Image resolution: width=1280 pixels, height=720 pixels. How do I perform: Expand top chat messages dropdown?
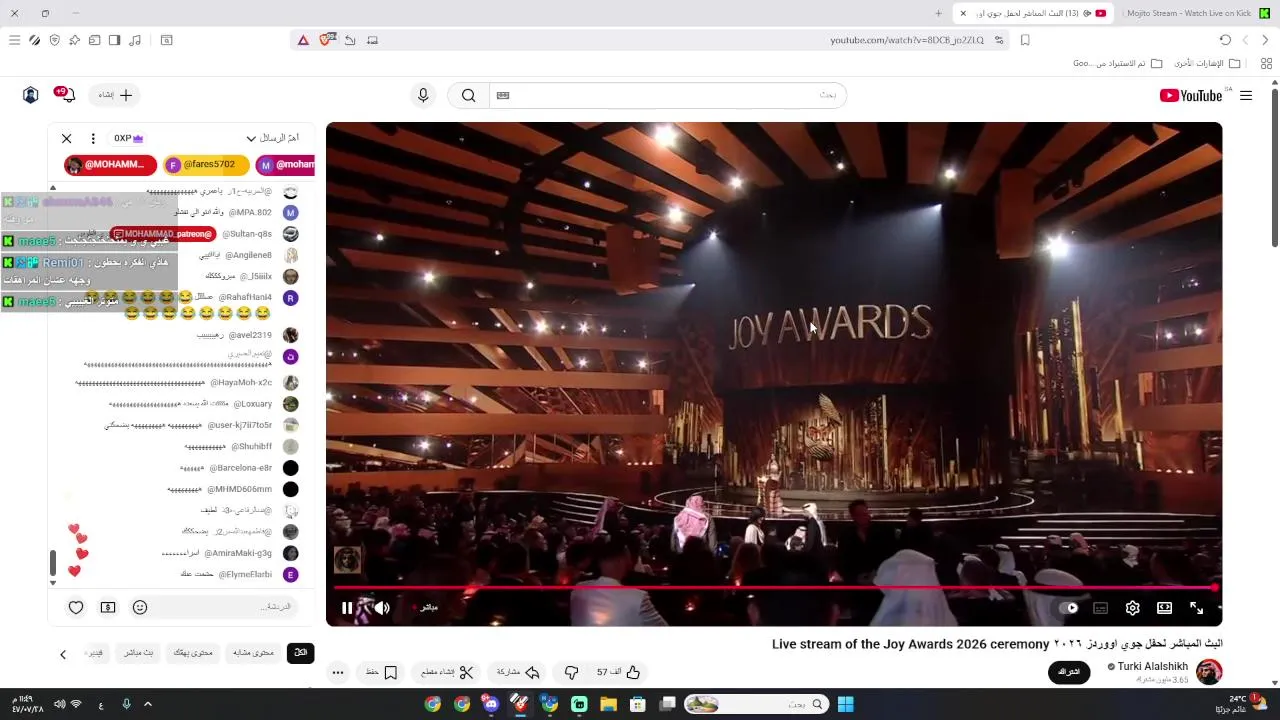click(272, 138)
